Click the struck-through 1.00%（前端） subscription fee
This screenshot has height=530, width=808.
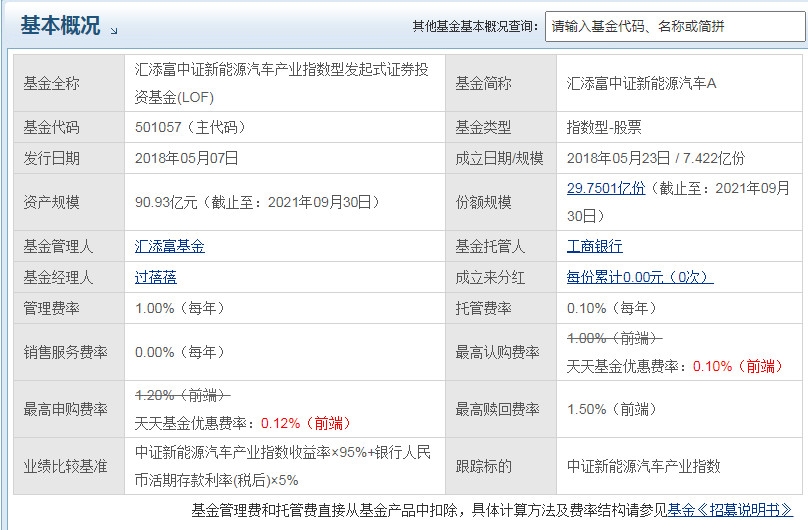[x=614, y=338]
